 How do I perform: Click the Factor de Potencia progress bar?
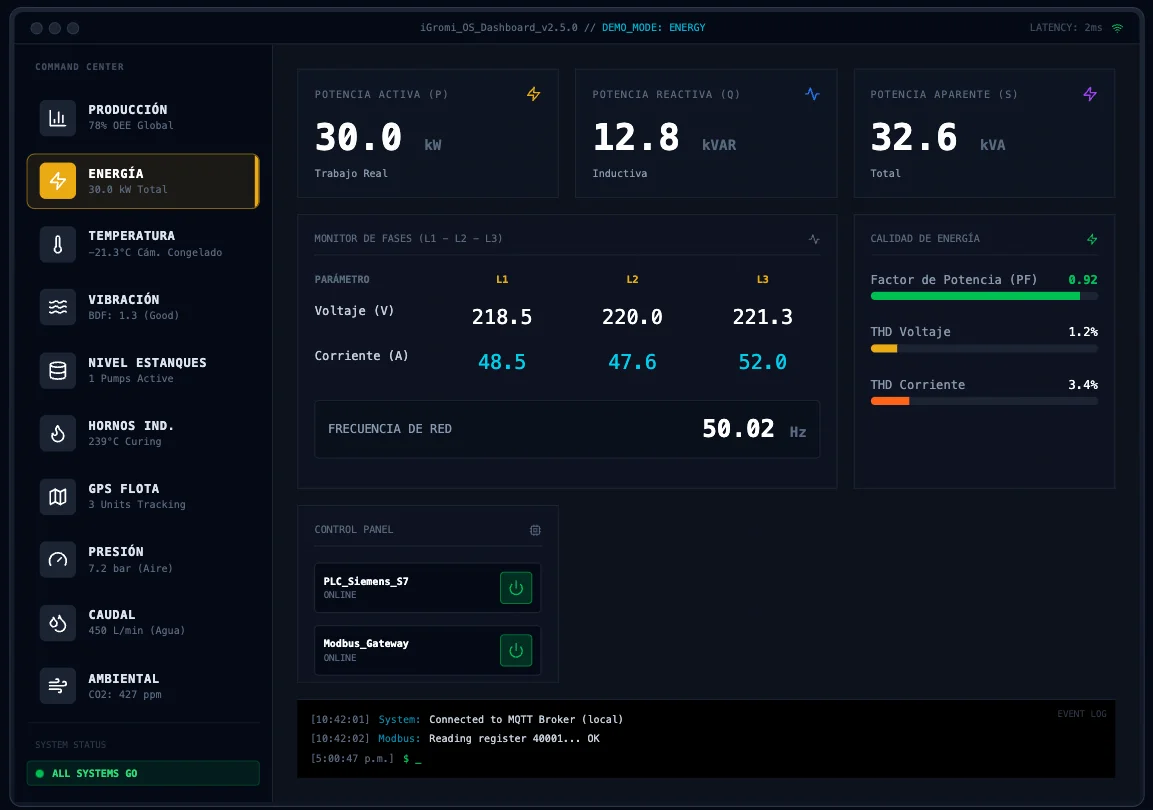click(984, 296)
